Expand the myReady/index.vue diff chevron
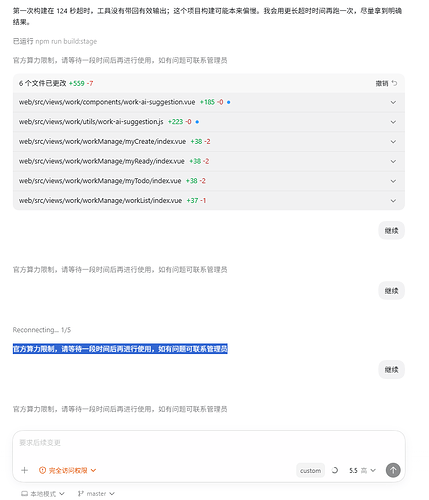429x500 pixels. 393,161
